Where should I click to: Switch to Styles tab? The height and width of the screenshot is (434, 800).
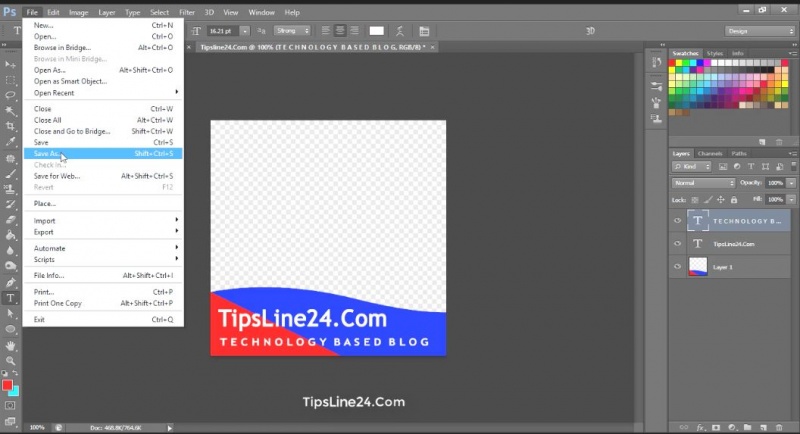[x=715, y=53]
